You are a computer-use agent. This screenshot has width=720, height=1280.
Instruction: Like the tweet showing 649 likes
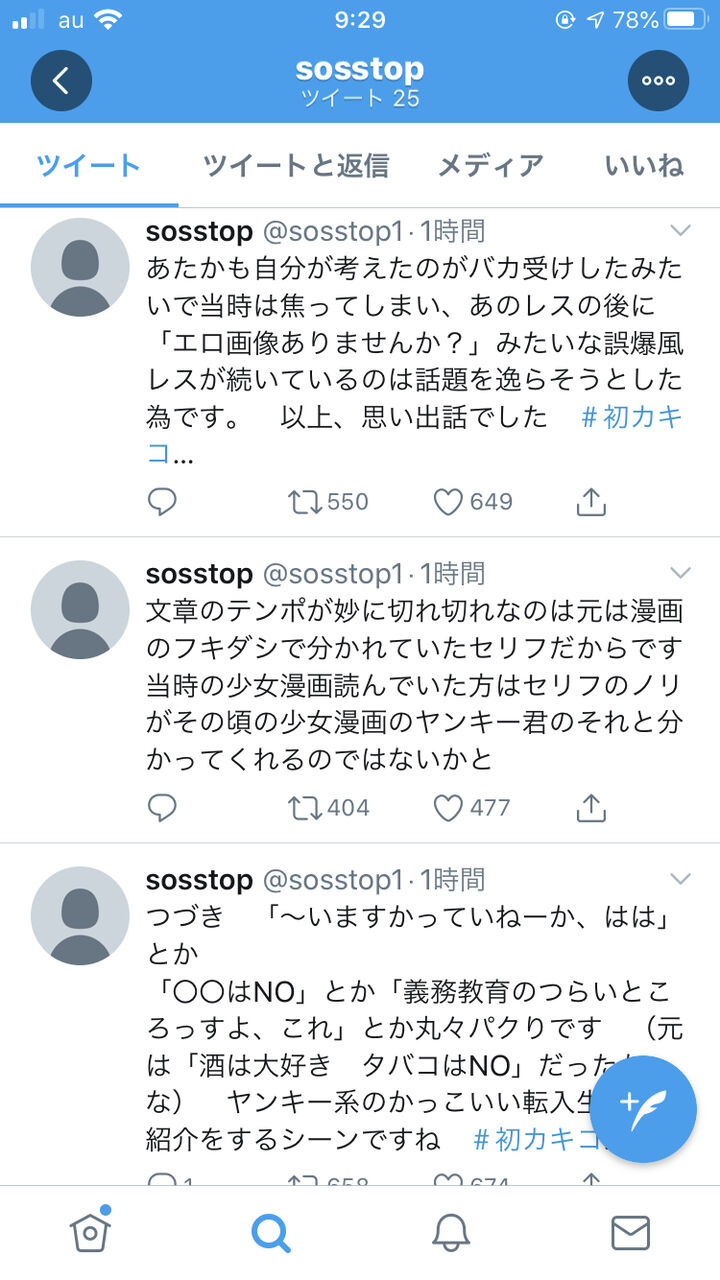(448, 501)
